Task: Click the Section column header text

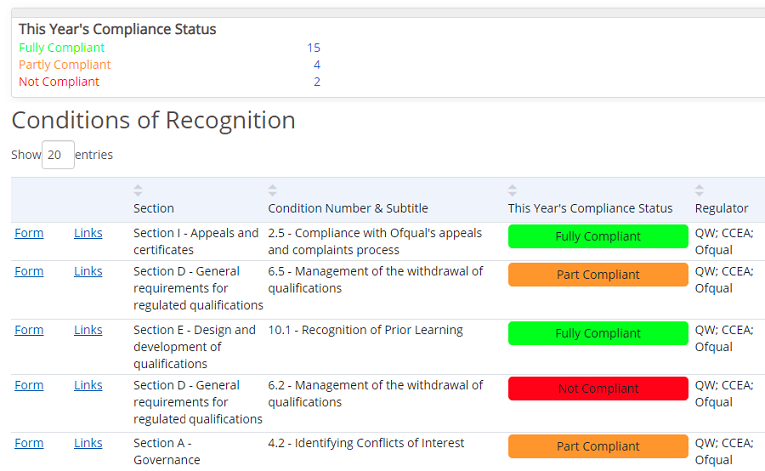Action: click(x=154, y=208)
